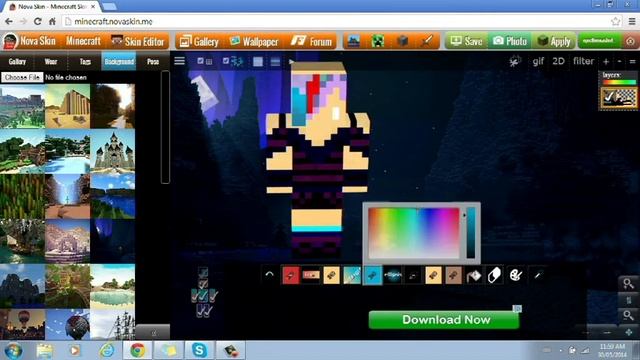This screenshot has width=640, height=360.
Task: Toggle the torso part checkbox in body selector
Action: 203,295
